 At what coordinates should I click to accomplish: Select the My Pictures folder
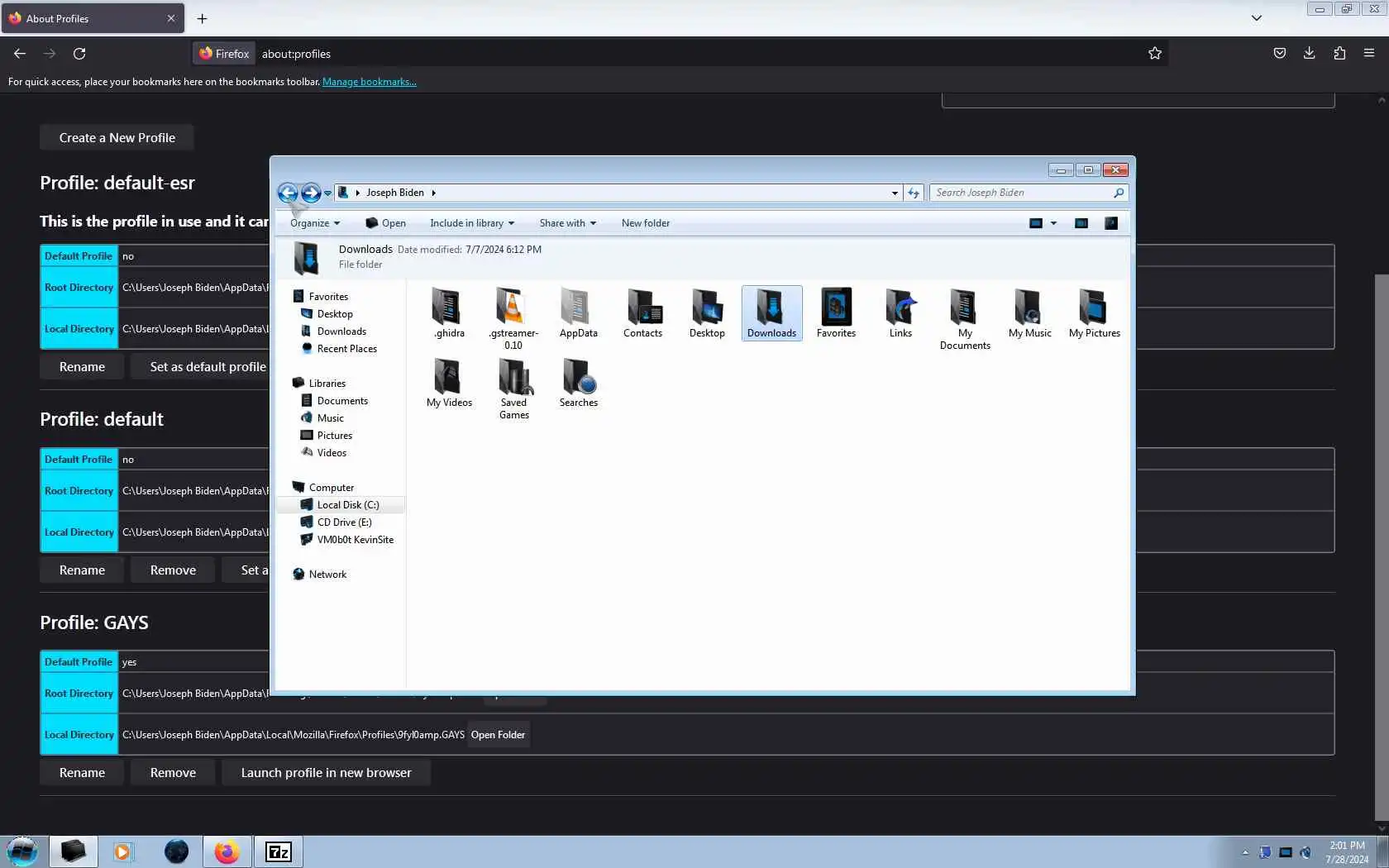(1094, 313)
